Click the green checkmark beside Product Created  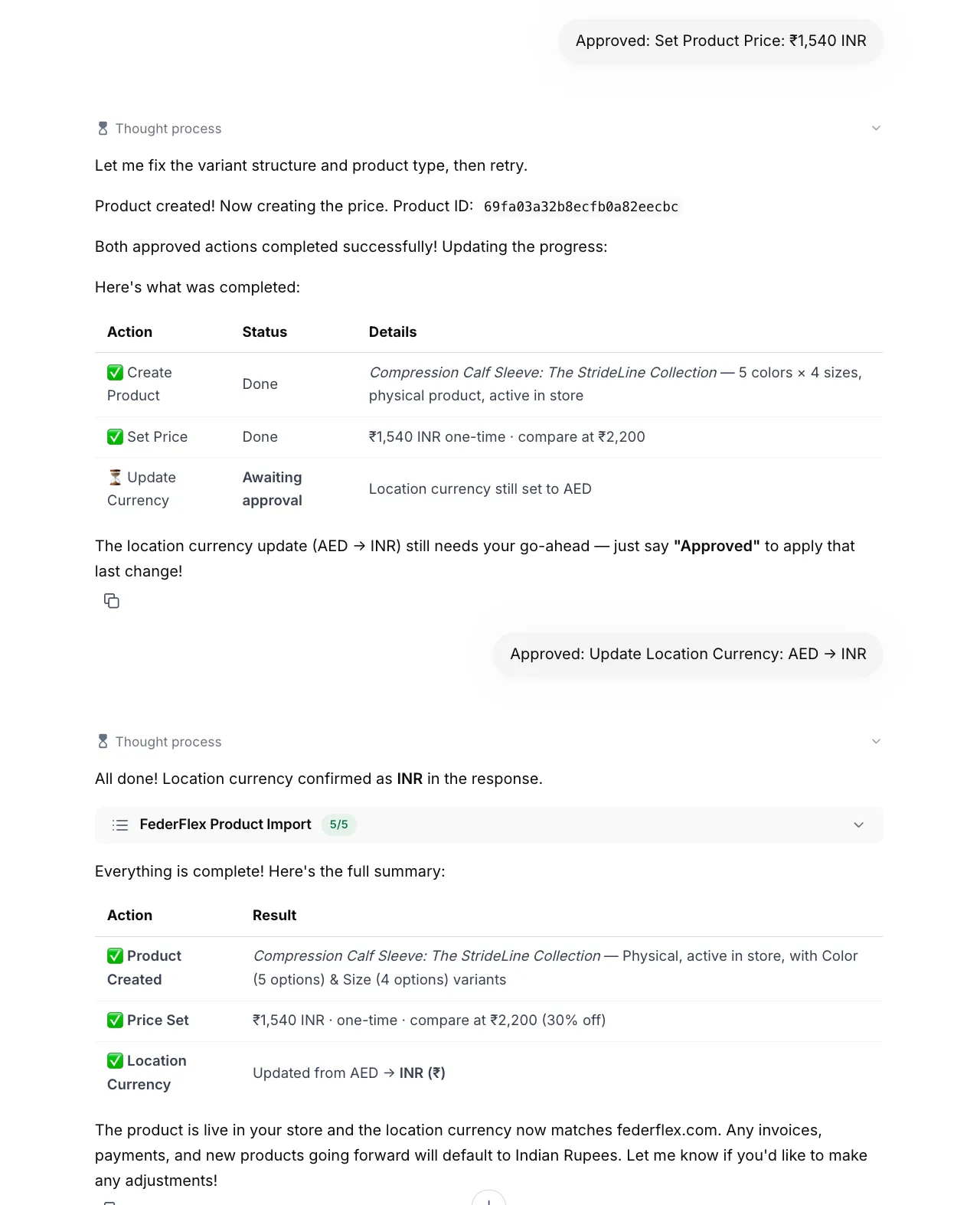click(115, 956)
